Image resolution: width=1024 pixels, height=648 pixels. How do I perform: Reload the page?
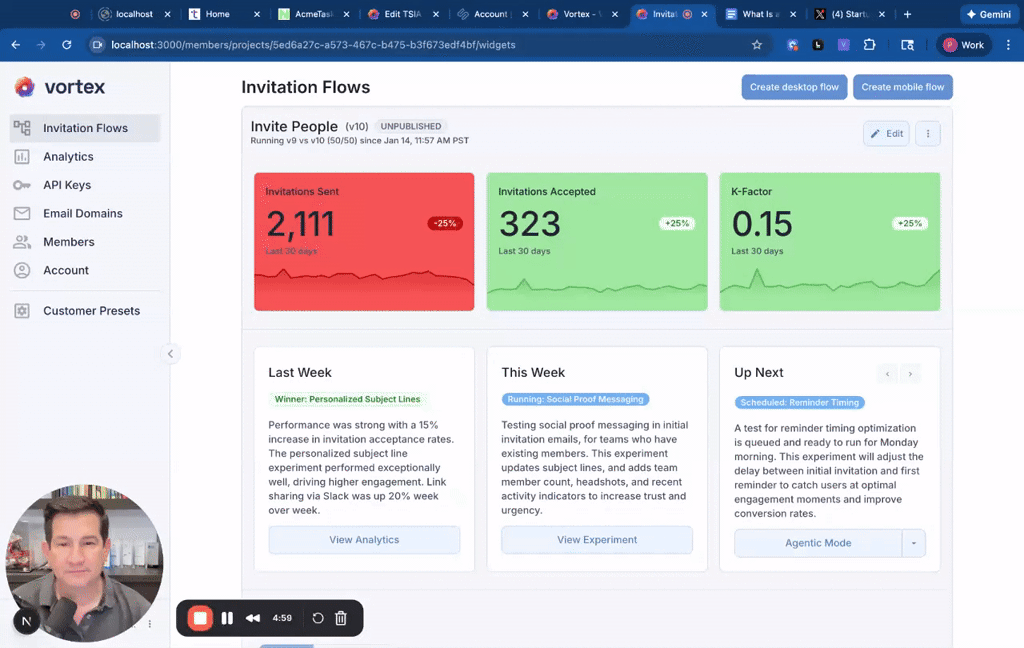67,45
